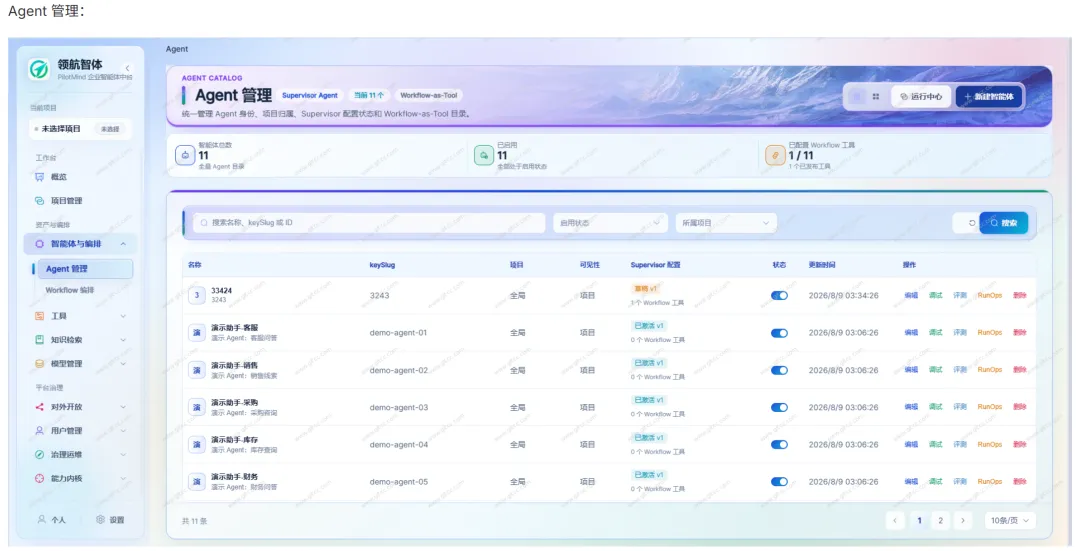Image resolution: width=1080 pixels, height=551 pixels.
Task: Click 删除 for demo-agent-04
Action: [x=1019, y=444]
